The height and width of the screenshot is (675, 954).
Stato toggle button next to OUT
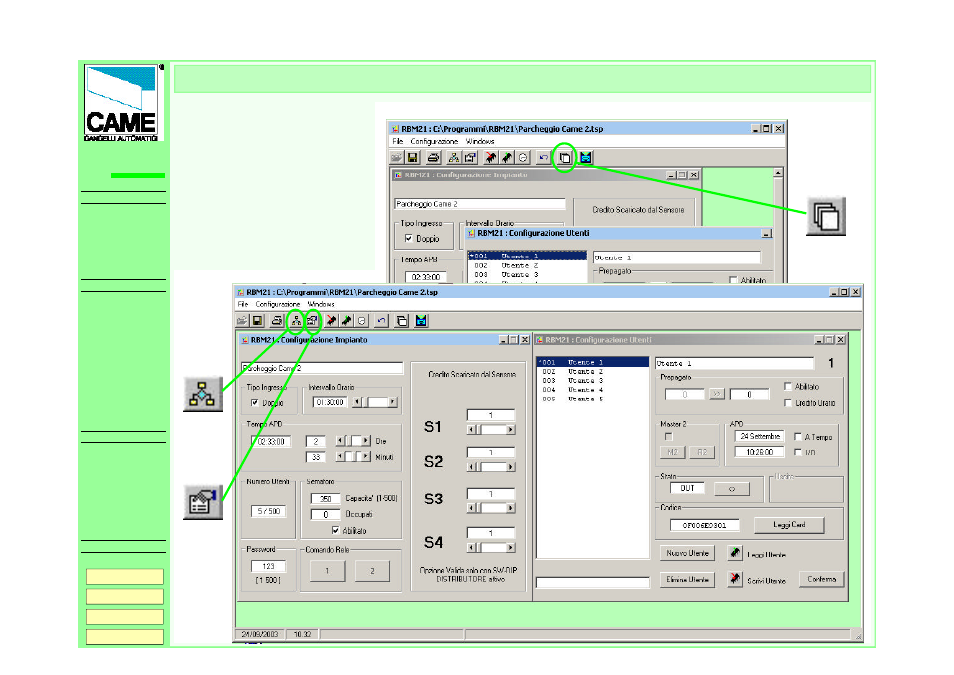coord(731,488)
